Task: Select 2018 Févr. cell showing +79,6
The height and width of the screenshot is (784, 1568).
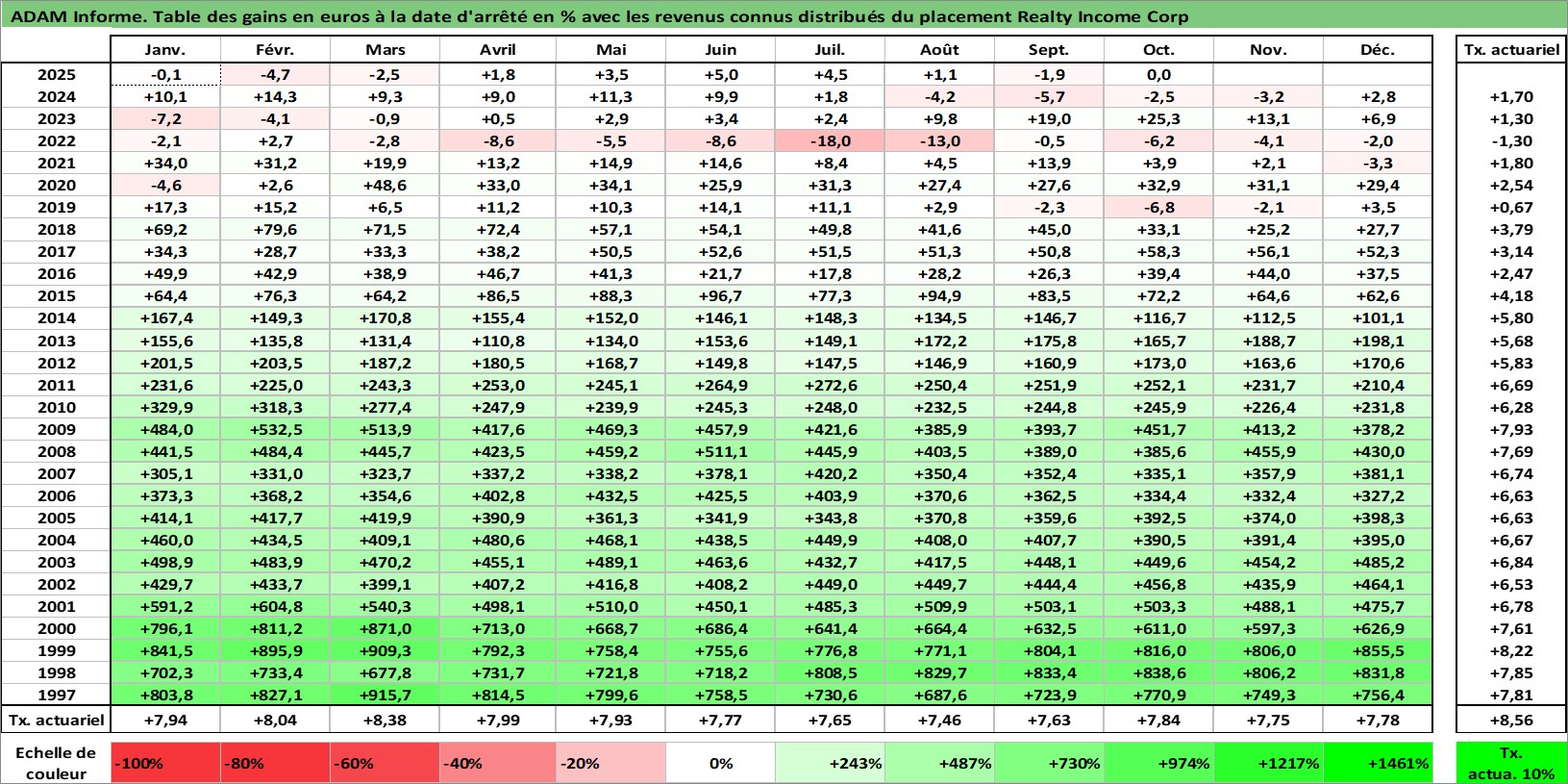Action: tap(275, 229)
